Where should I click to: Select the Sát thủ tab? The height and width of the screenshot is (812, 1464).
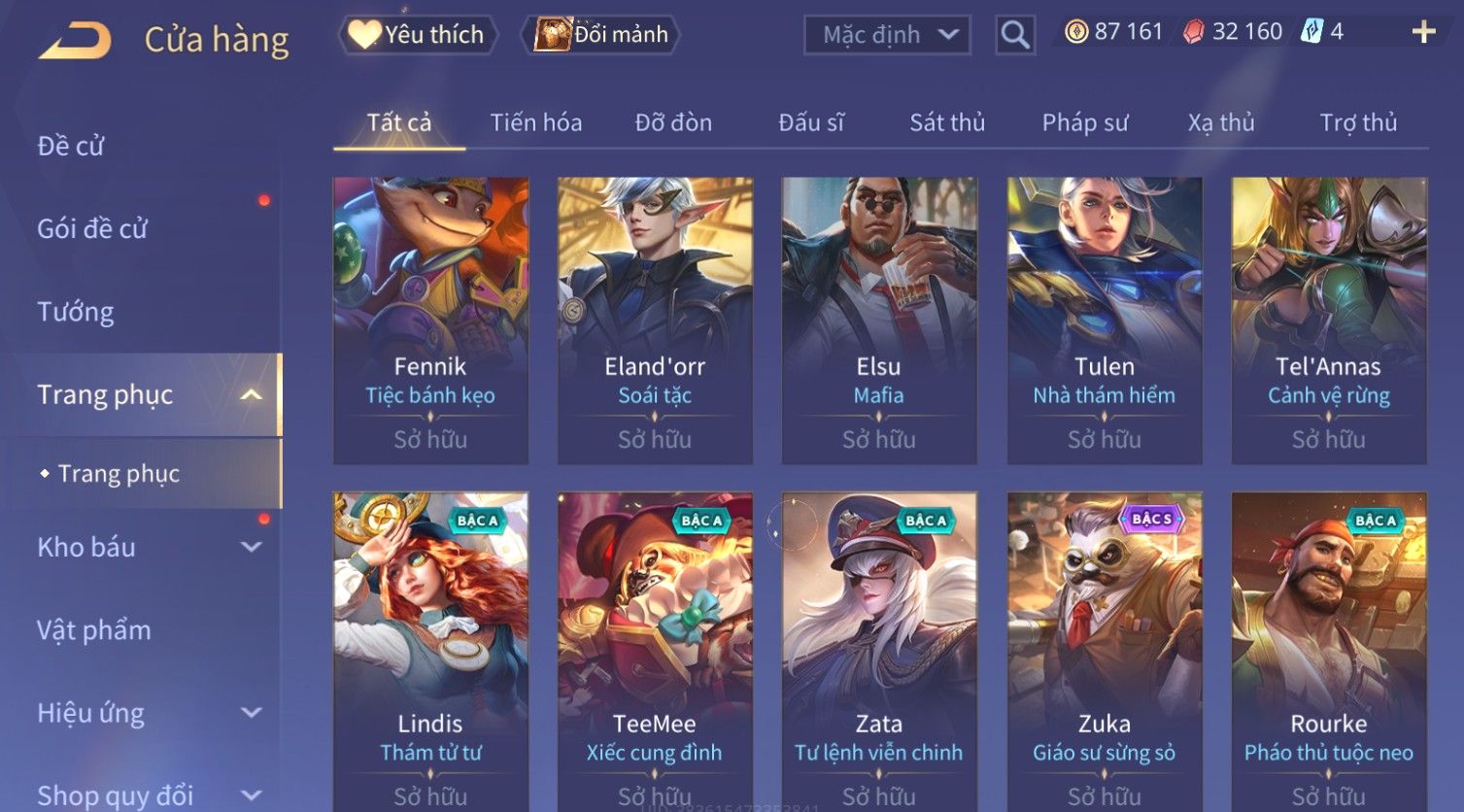click(x=947, y=122)
